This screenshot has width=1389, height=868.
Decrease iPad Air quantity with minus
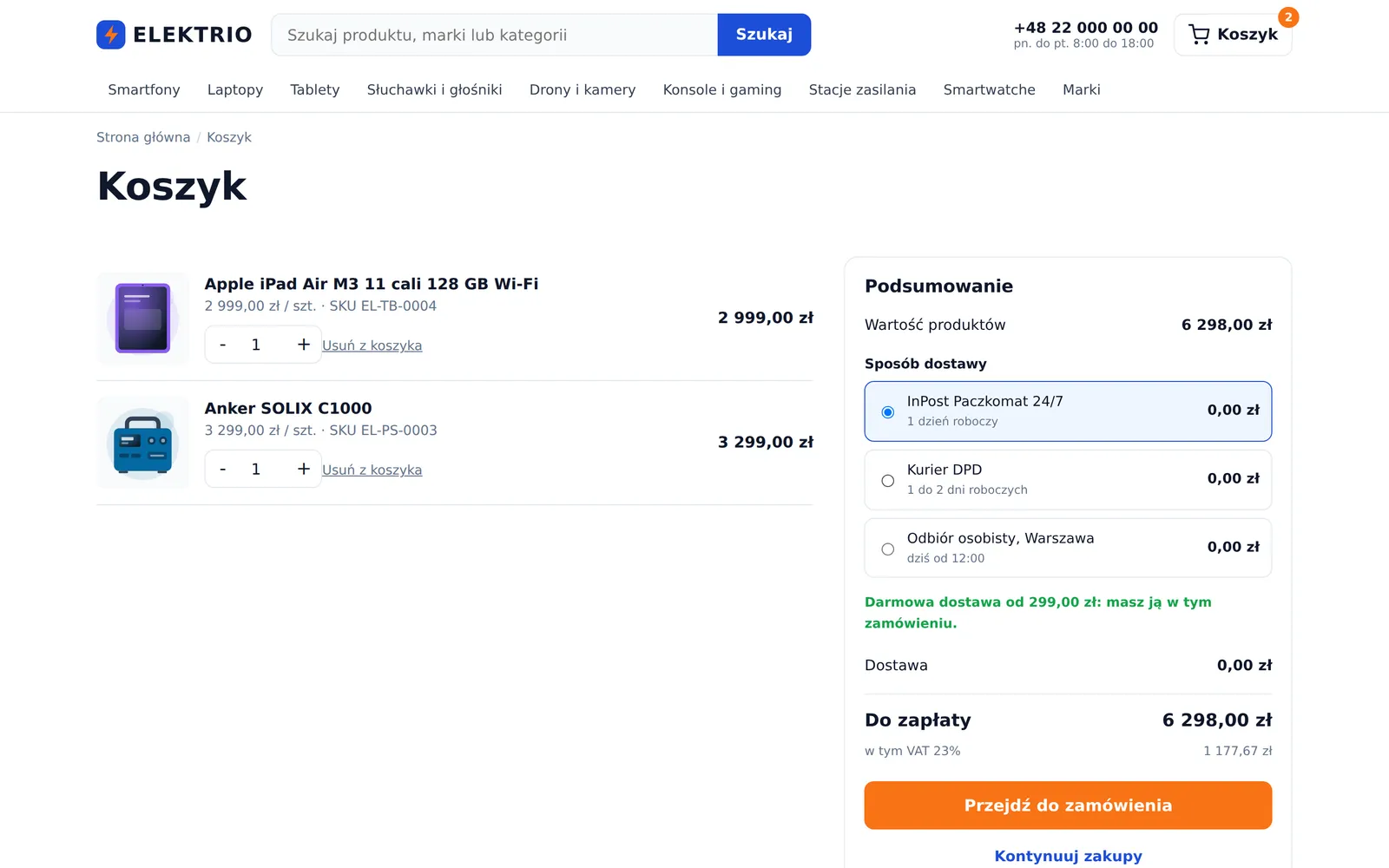[223, 345]
